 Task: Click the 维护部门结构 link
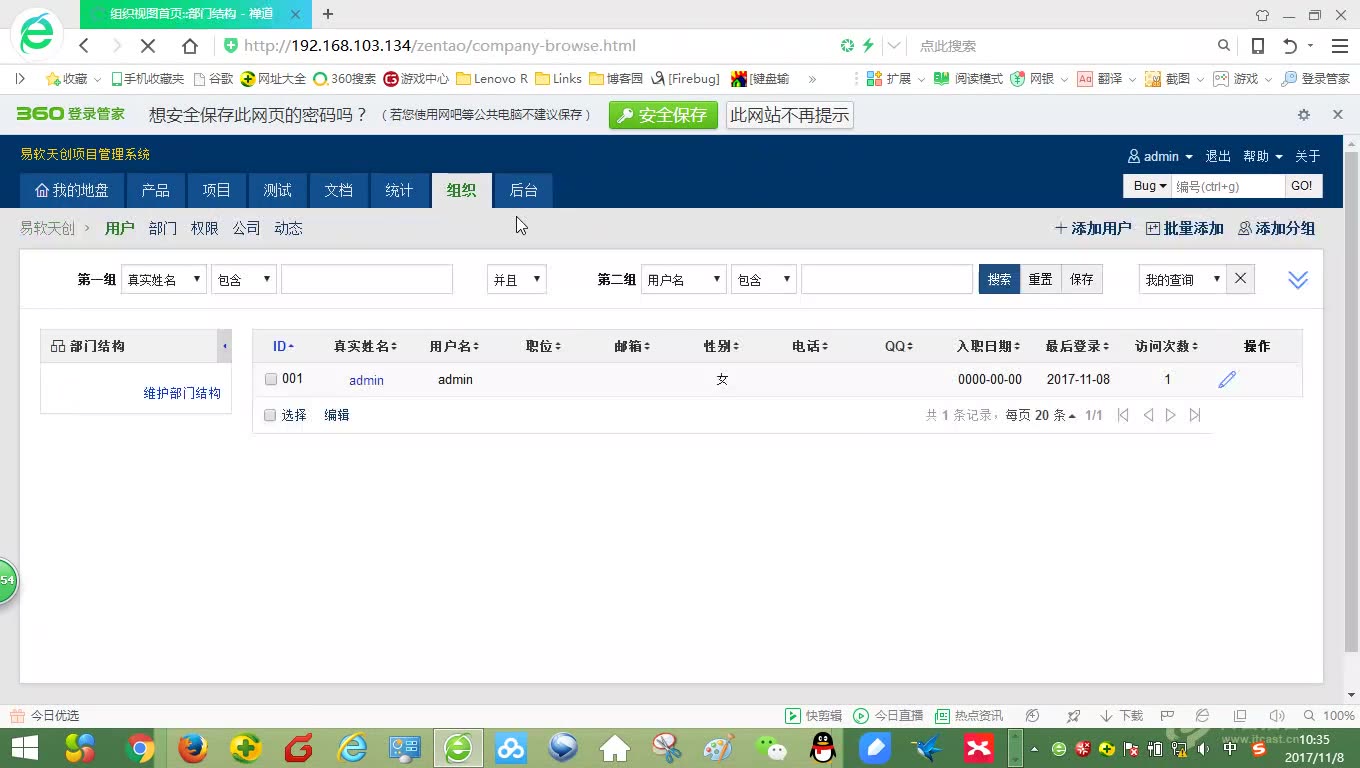pyautogui.click(x=181, y=394)
